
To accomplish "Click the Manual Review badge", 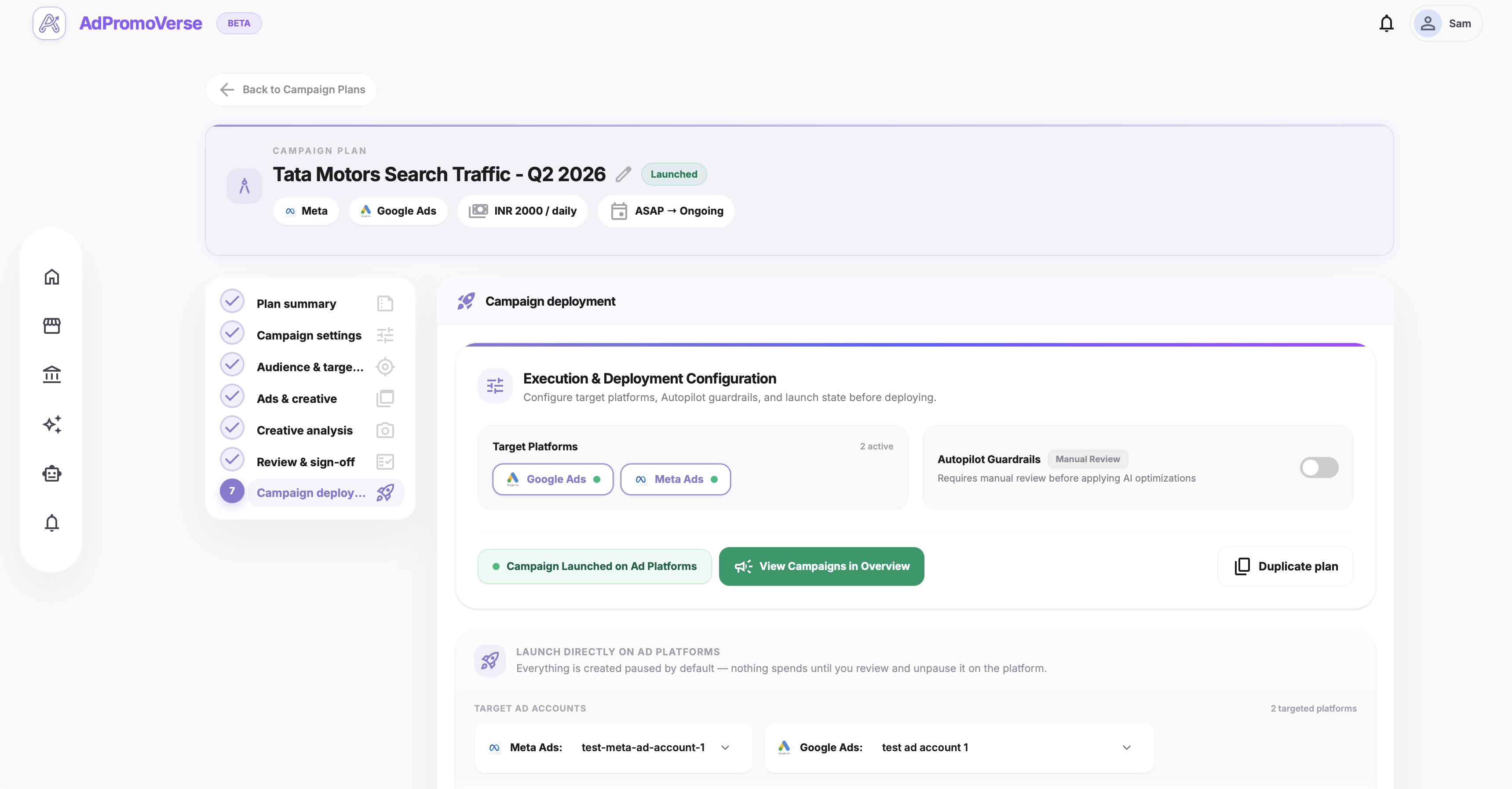I will tap(1088, 459).
